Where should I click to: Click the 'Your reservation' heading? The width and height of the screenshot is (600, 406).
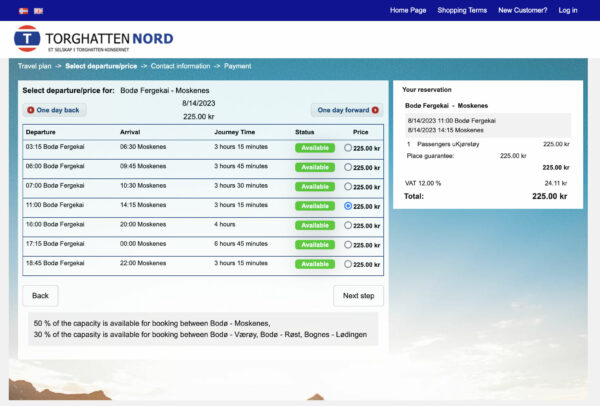pyautogui.click(x=427, y=90)
